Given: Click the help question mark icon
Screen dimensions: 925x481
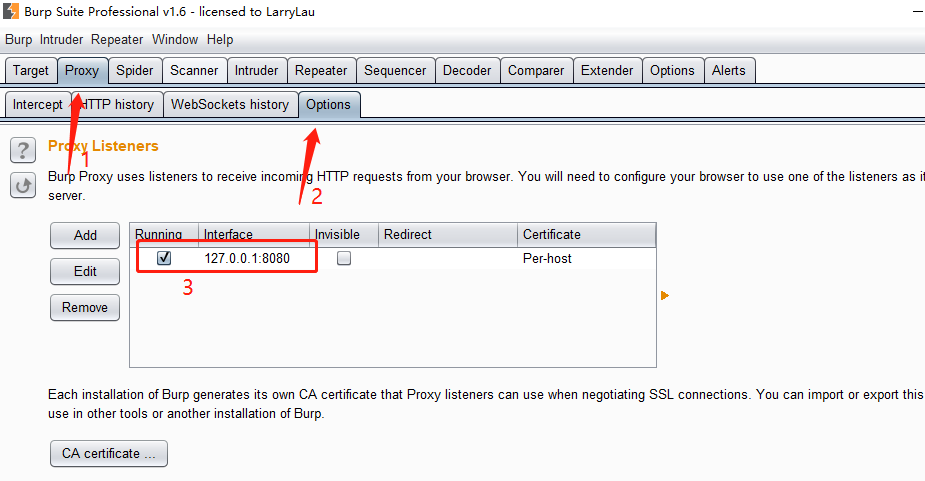Looking at the screenshot, I should 23,151.
